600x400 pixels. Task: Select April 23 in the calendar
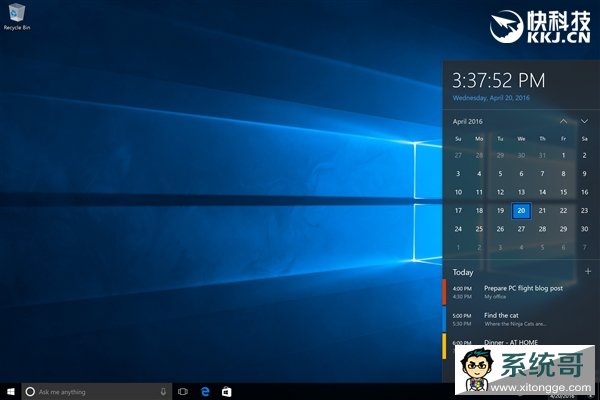(584, 211)
